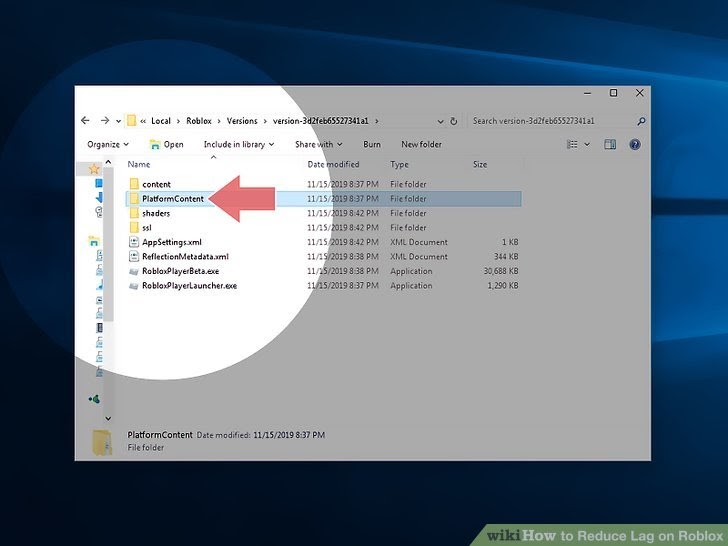Image resolution: width=728 pixels, height=546 pixels.
Task: Click the version-3d2feb65527341a1 breadcrumb
Action: 320,121
